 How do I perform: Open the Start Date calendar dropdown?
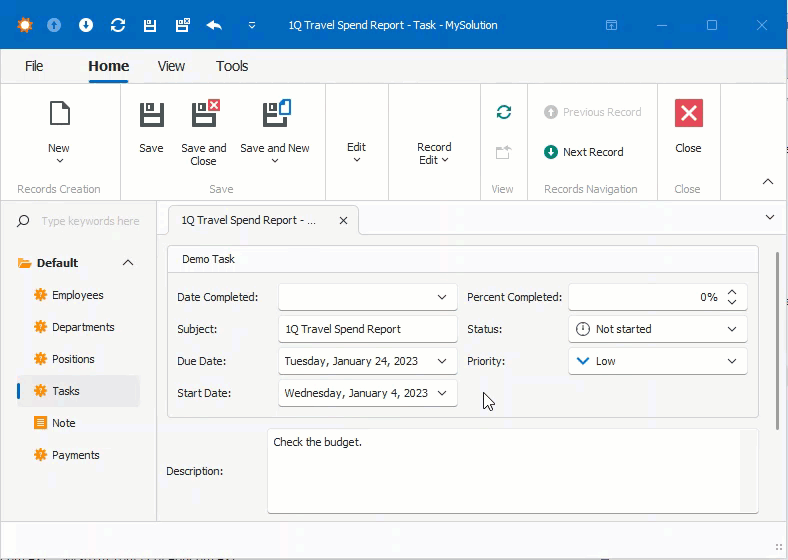pyautogui.click(x=442, y=393)
